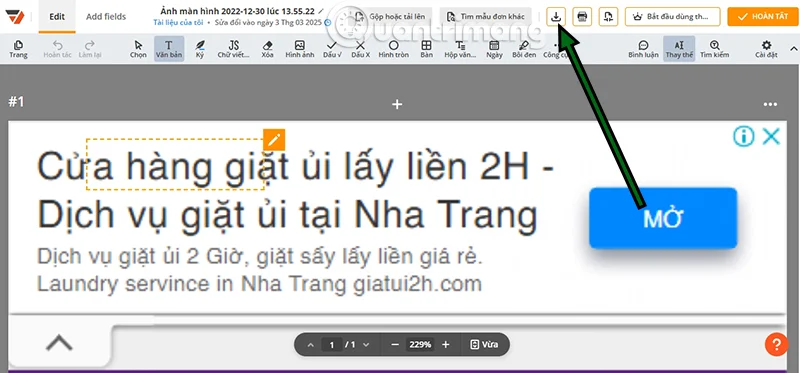Select the Bôi đen blackout tool

pyautogui.click(x=523, y=49)
